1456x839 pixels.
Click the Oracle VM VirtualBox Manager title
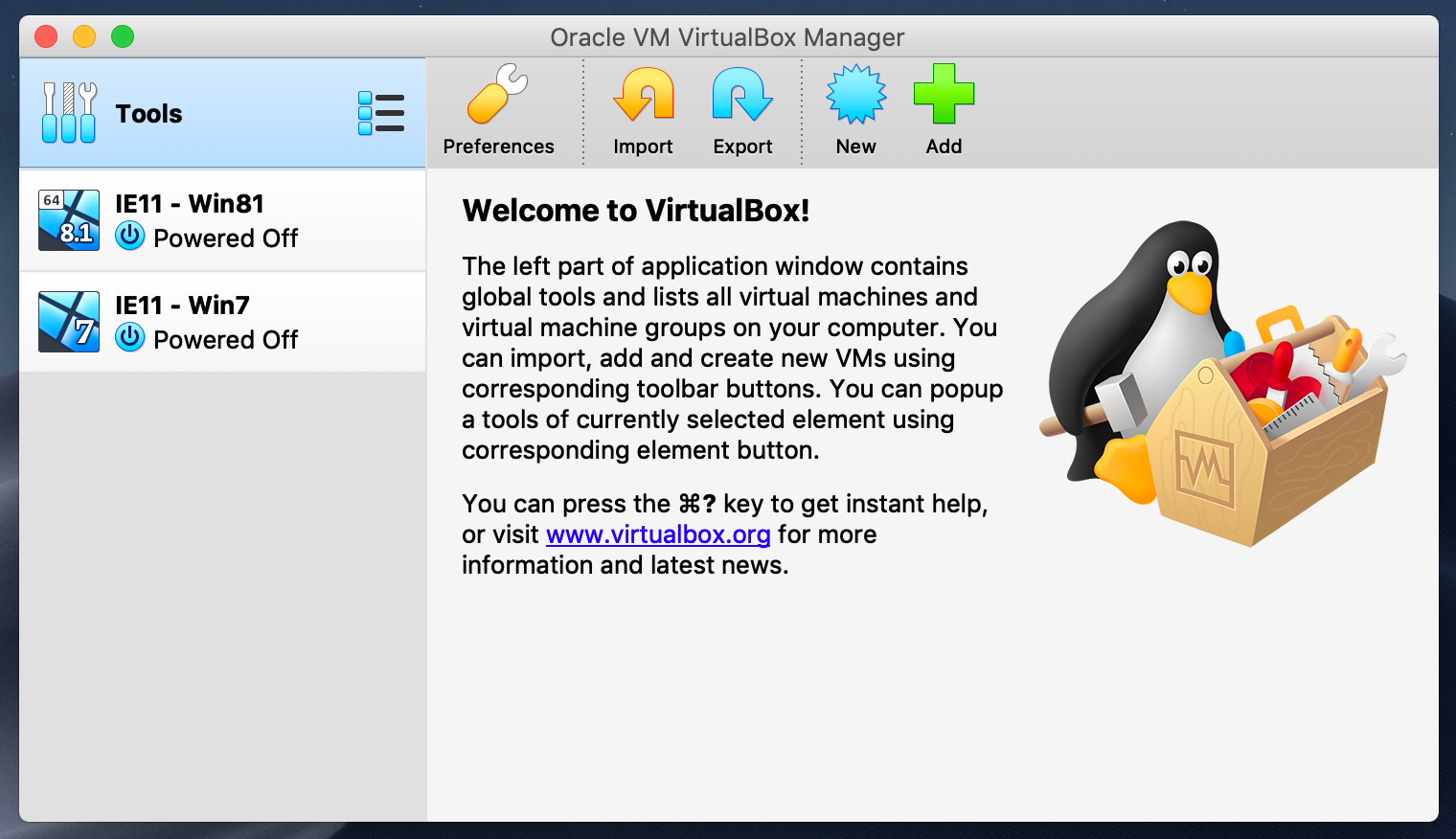pos(727,37)
